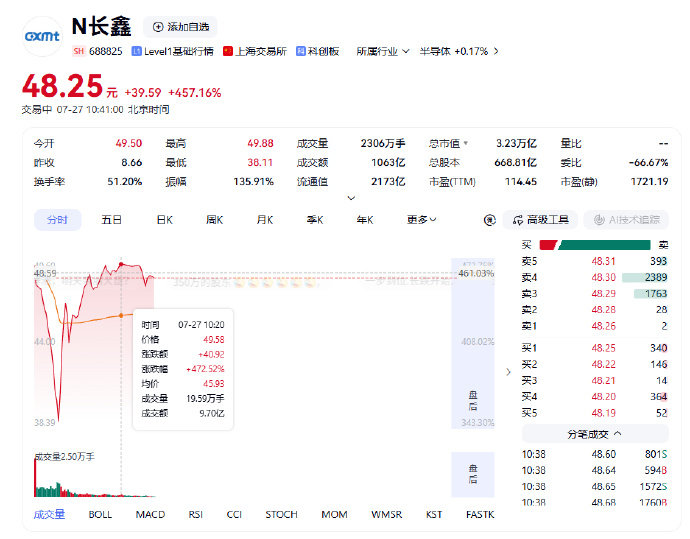
Task: Select the RSI indicator
Action: (196, 514)
